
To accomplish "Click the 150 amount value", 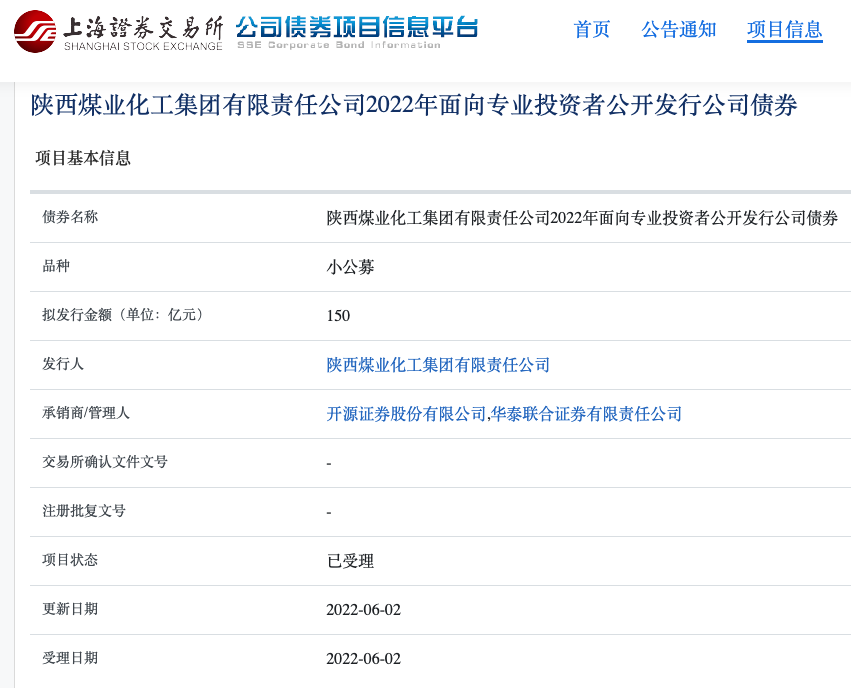I will coord(338,316).
